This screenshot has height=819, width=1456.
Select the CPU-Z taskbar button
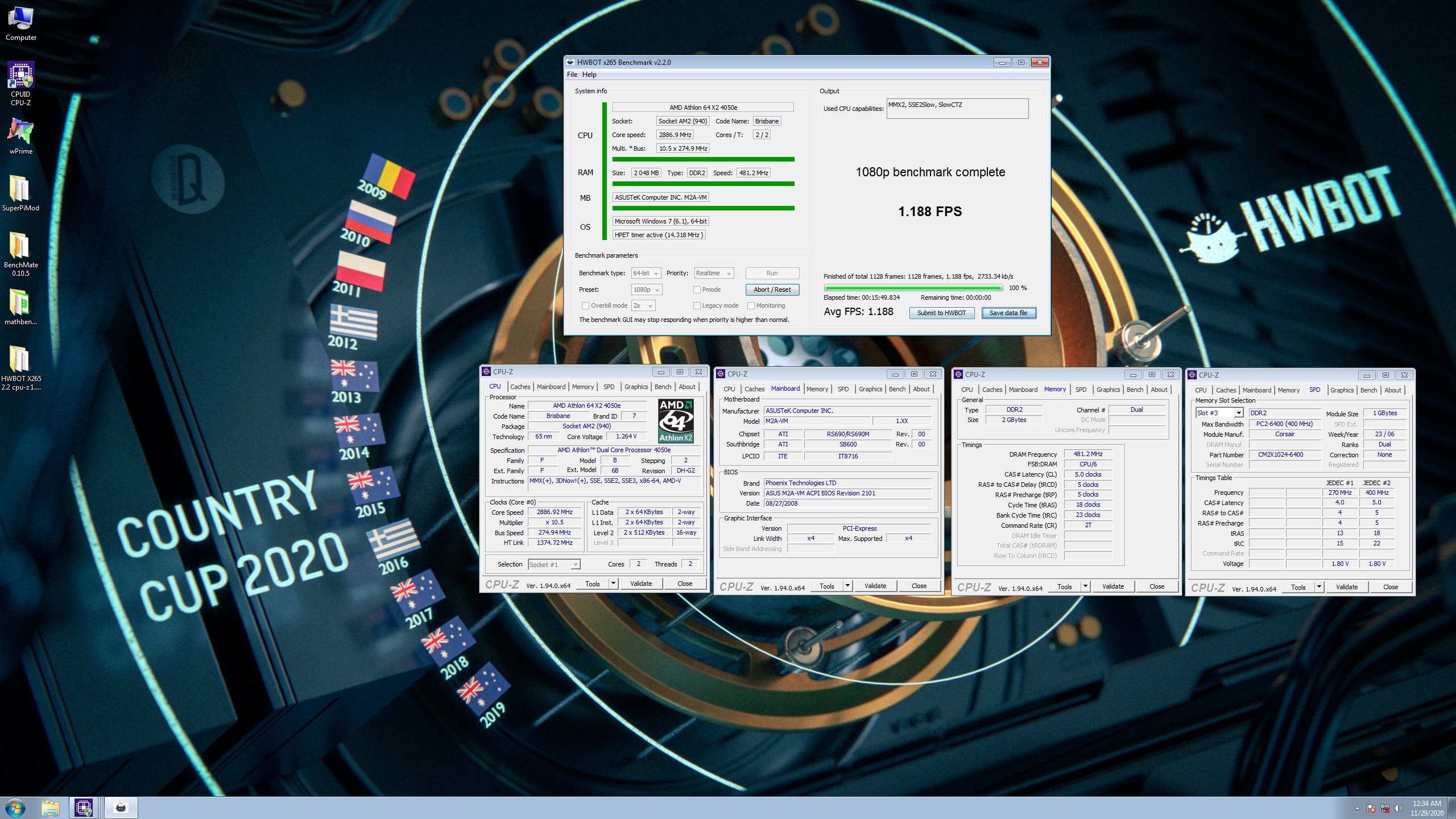point(84,808)
